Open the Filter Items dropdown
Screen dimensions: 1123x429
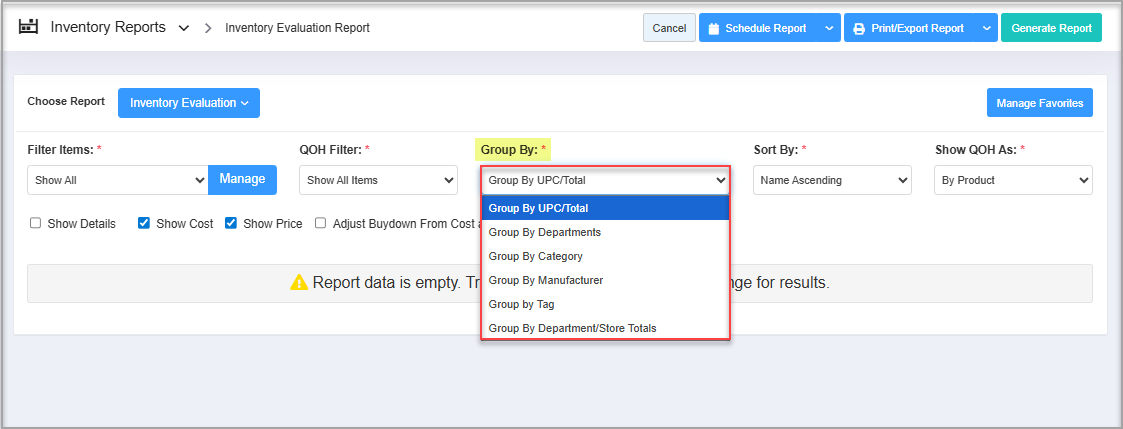117,180
